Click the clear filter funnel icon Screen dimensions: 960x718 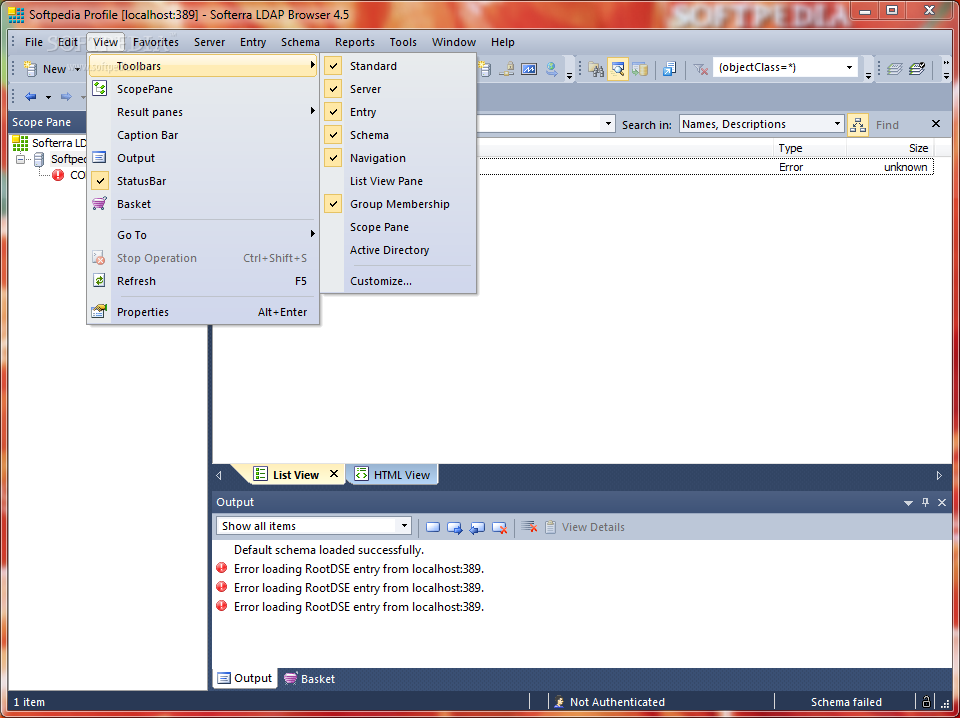(700, 69)
